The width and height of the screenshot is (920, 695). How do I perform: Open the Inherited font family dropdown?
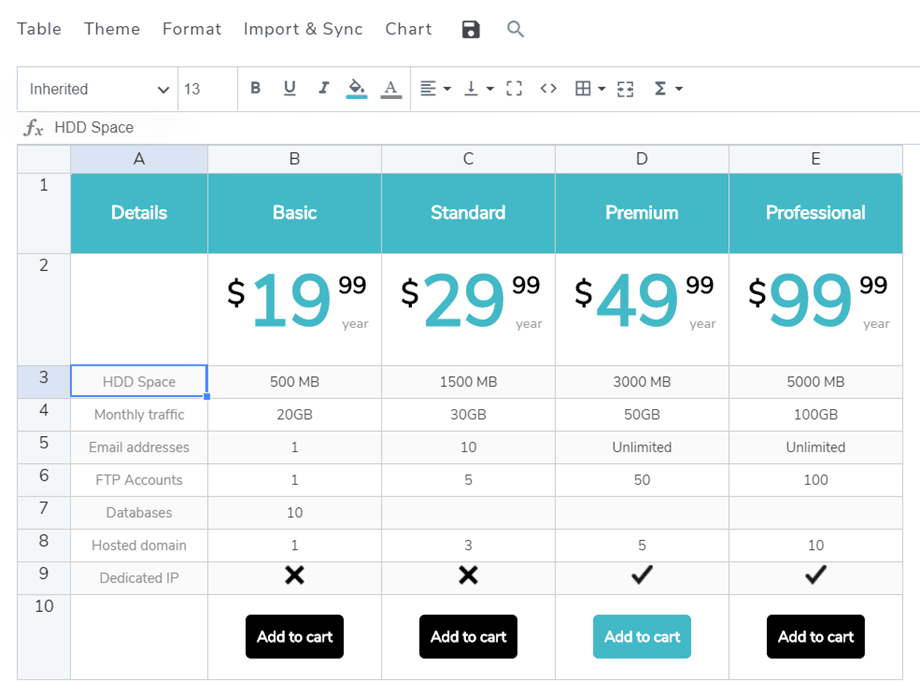[98, 89]
